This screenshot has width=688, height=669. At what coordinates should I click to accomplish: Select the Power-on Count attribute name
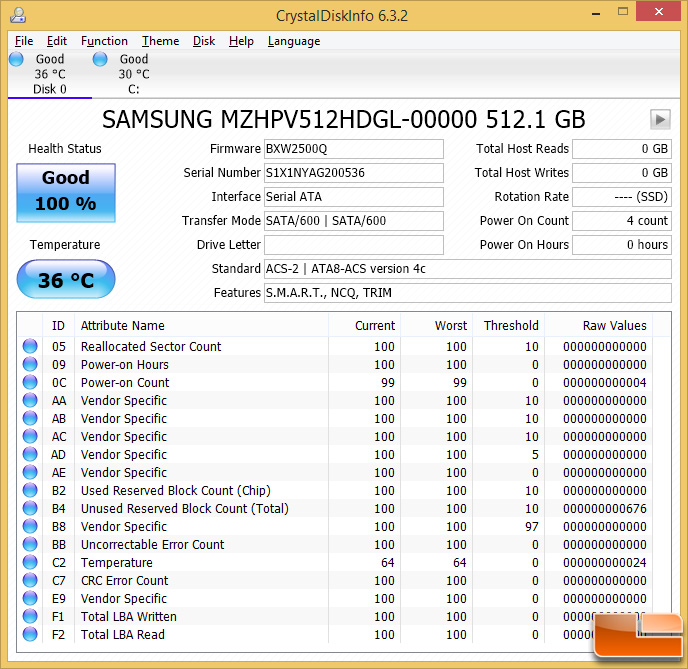coord(125,383)
